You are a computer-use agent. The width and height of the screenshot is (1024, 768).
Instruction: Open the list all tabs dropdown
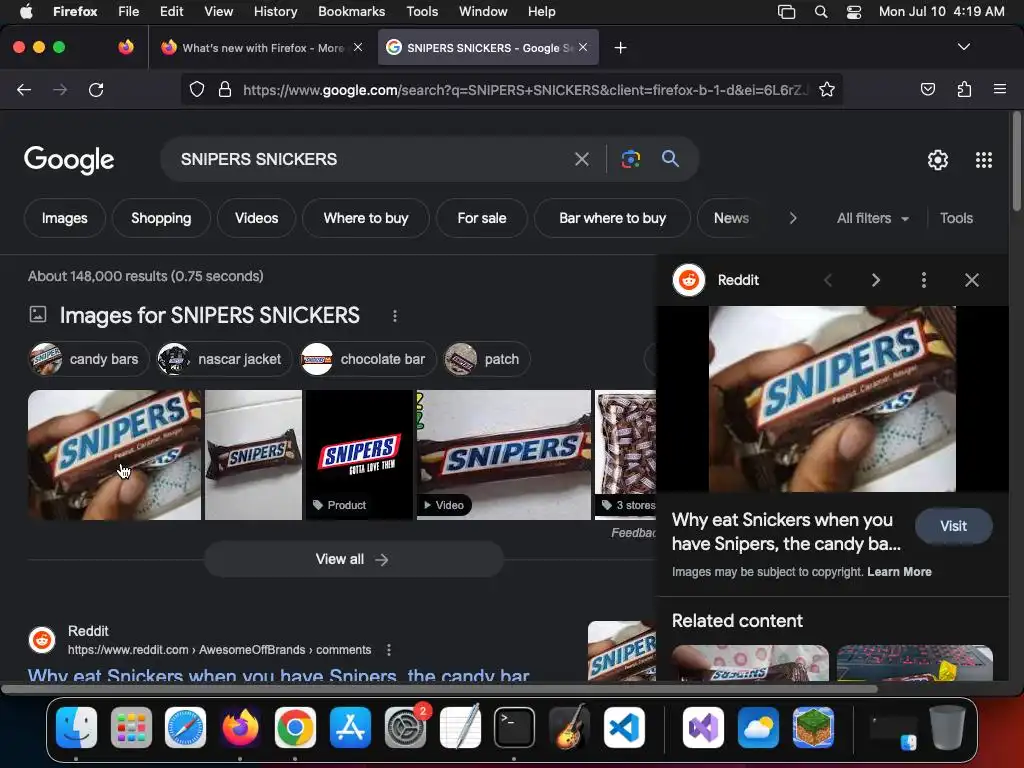point(963,47)
